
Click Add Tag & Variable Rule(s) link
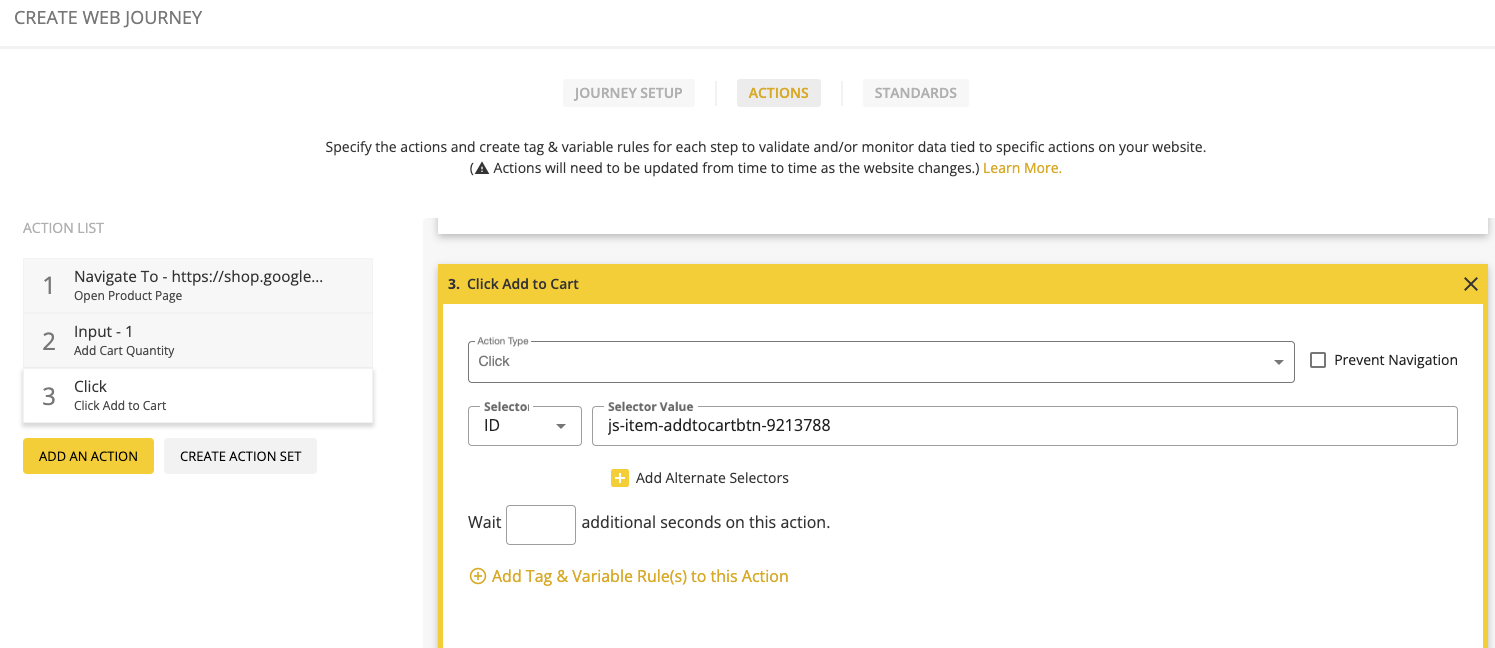pyautogui.click(x=640, y=576)
